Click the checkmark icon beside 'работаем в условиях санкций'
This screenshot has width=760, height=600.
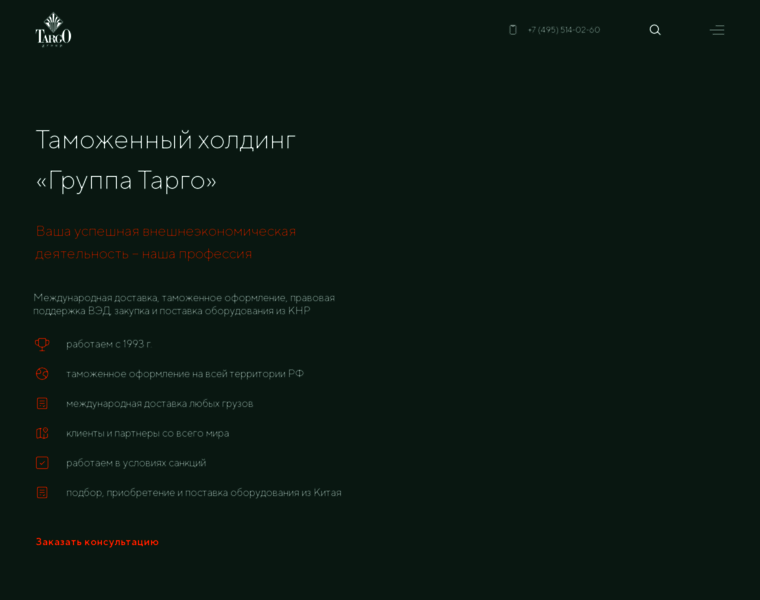[x=42, y=463]
